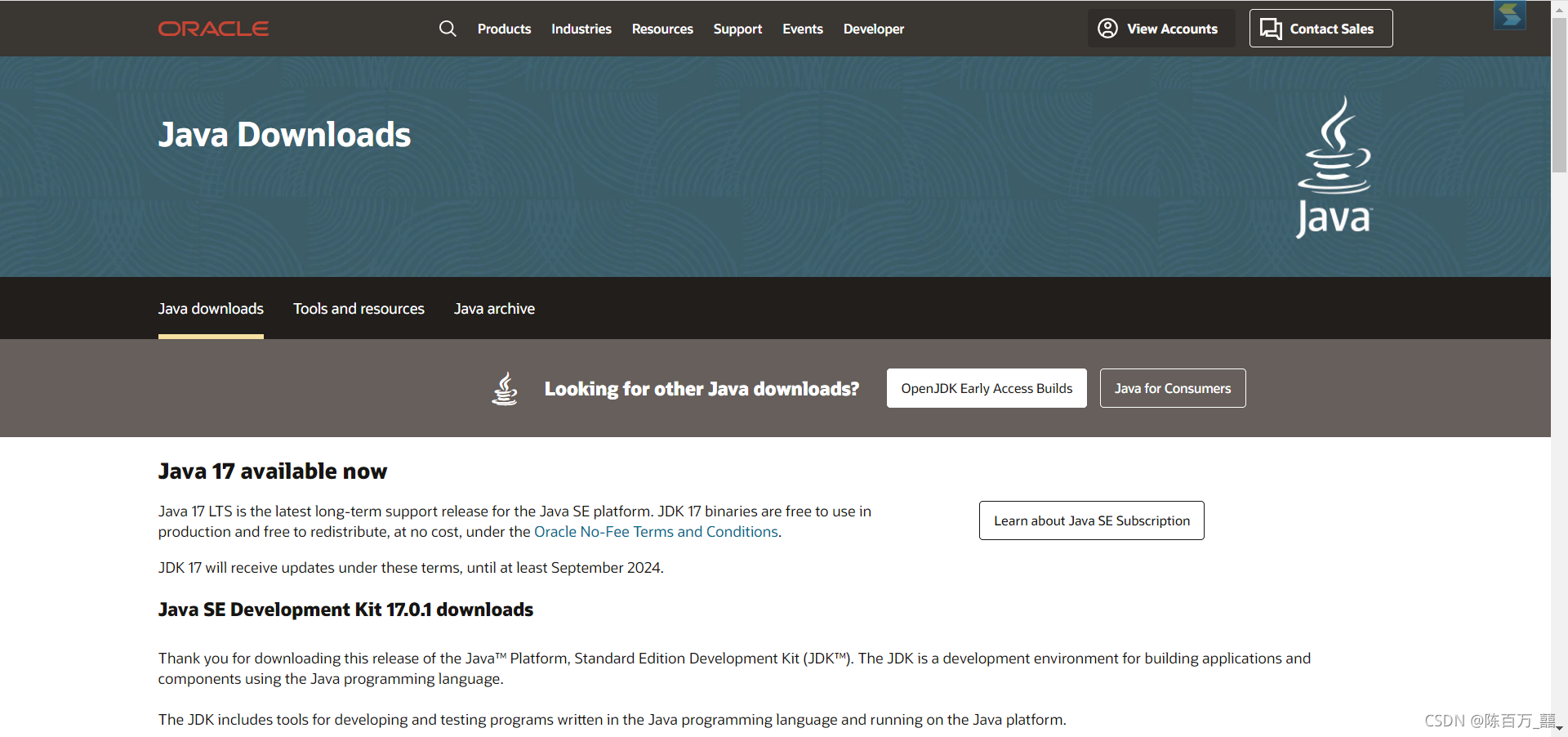Image resolution: width=1568 pixels, height=737 pixels.
Task: Click the 'Java 17 available now' heading
Action: [x=273, y=471]
